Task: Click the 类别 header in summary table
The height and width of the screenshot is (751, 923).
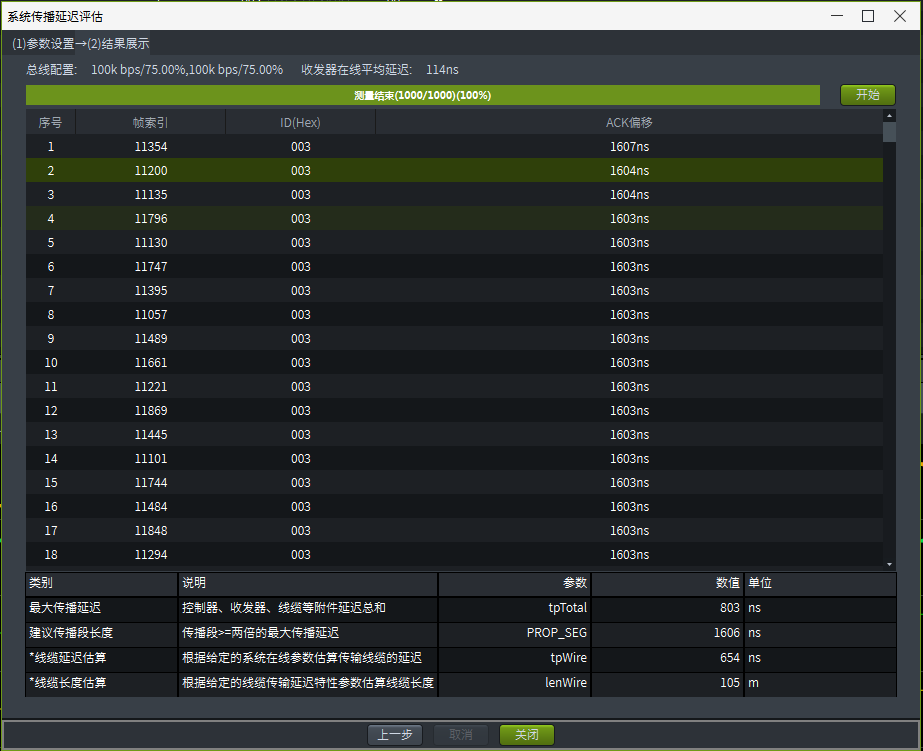Action: coord(101,583)
